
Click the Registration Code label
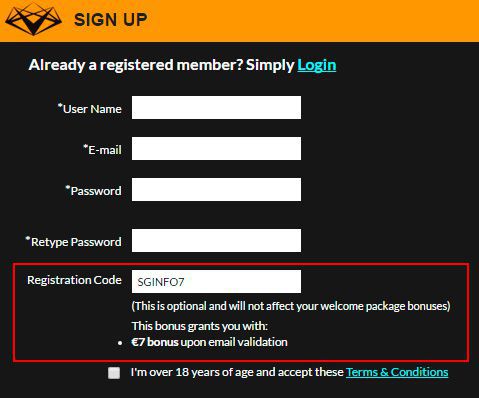tap(74, 280)
